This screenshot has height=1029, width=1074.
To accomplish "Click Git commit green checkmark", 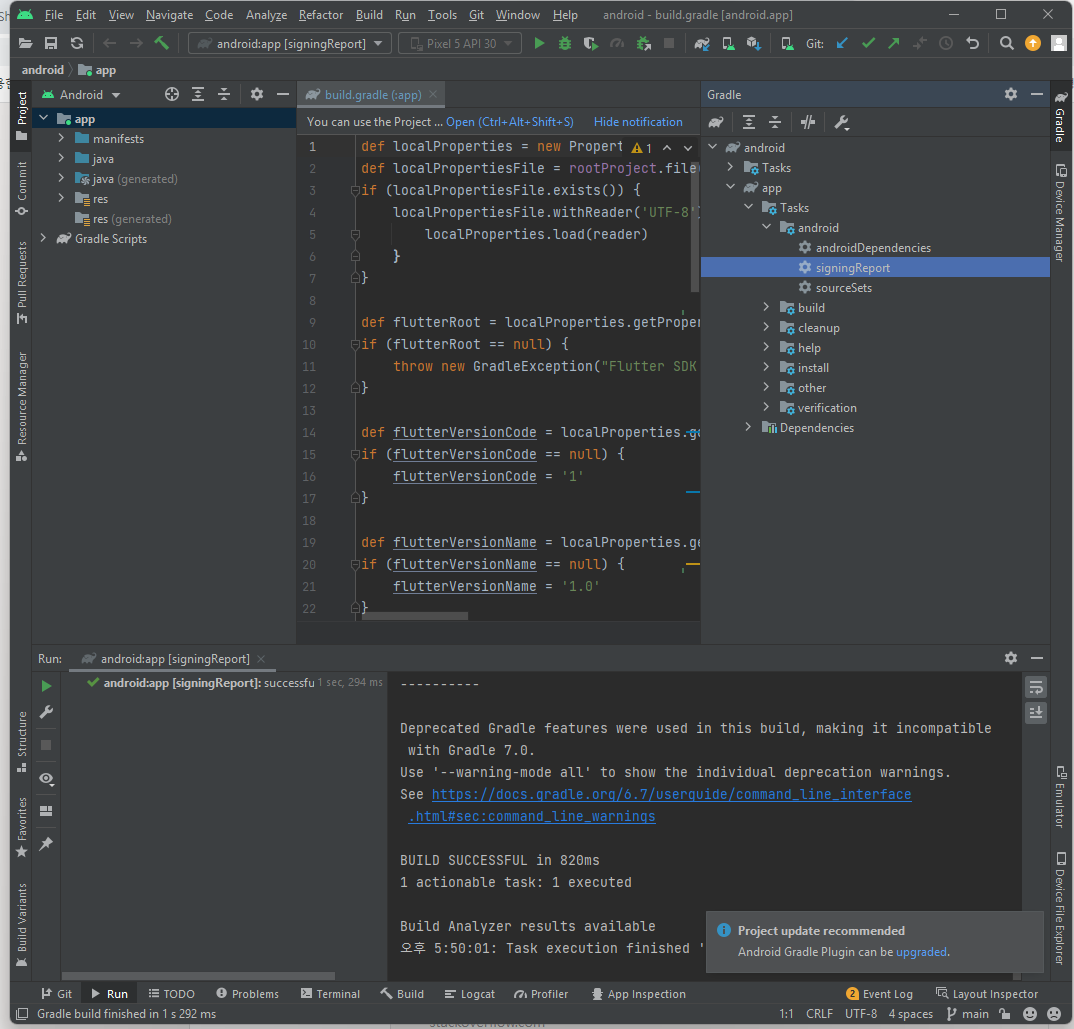I will (x=868, y=43).
